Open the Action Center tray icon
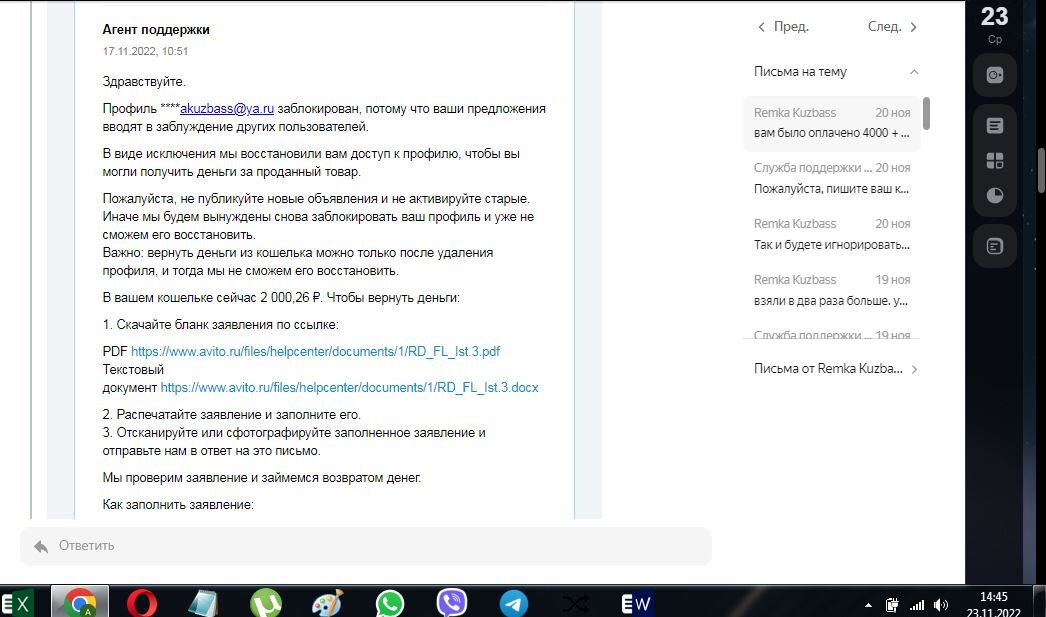The image size is (1046, 617). click(x=892, y=605)
